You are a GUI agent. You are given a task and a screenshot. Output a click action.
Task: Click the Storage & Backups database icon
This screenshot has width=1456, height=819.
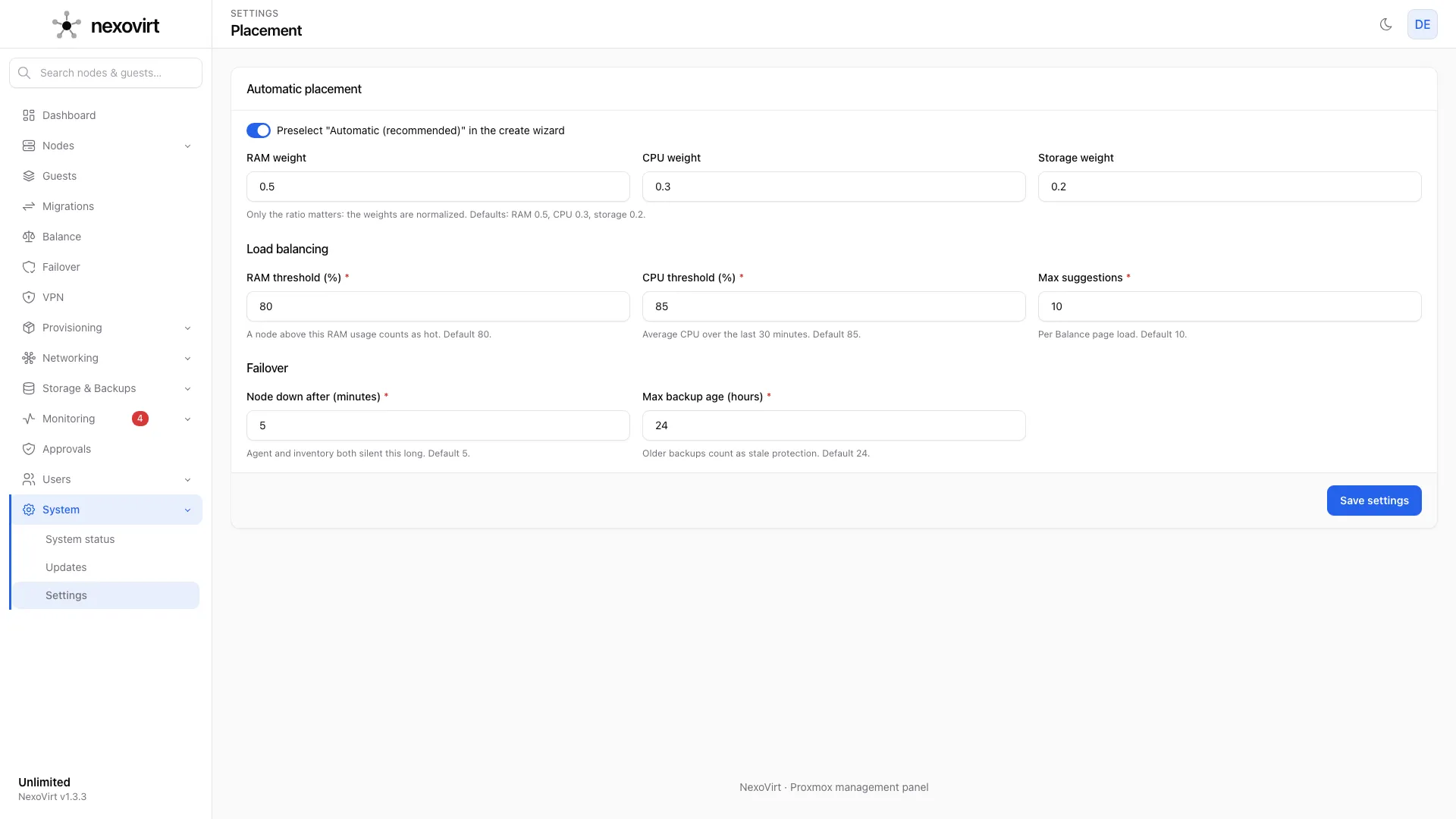click(29, 388)
